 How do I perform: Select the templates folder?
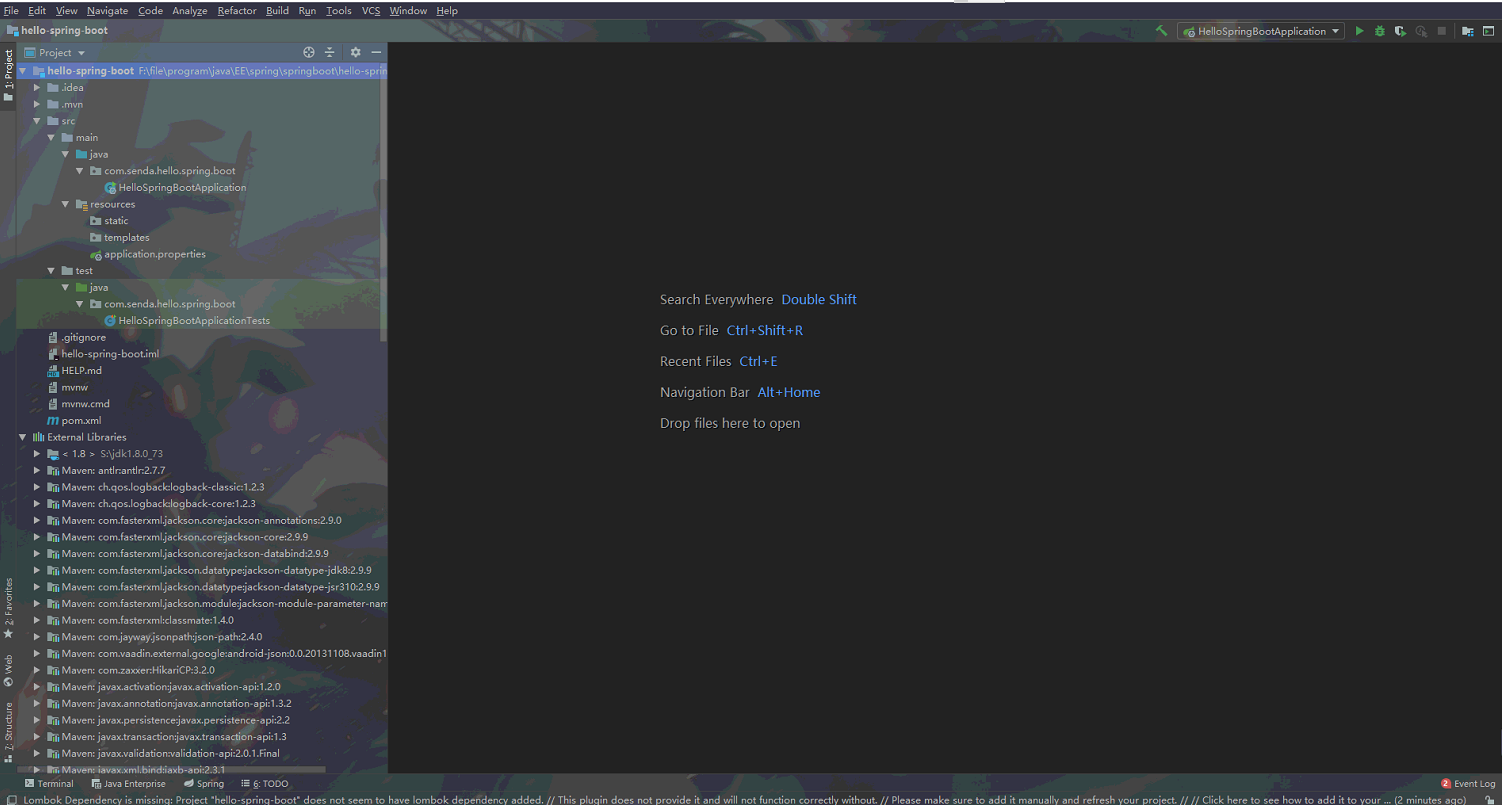[x=119, y=238]
